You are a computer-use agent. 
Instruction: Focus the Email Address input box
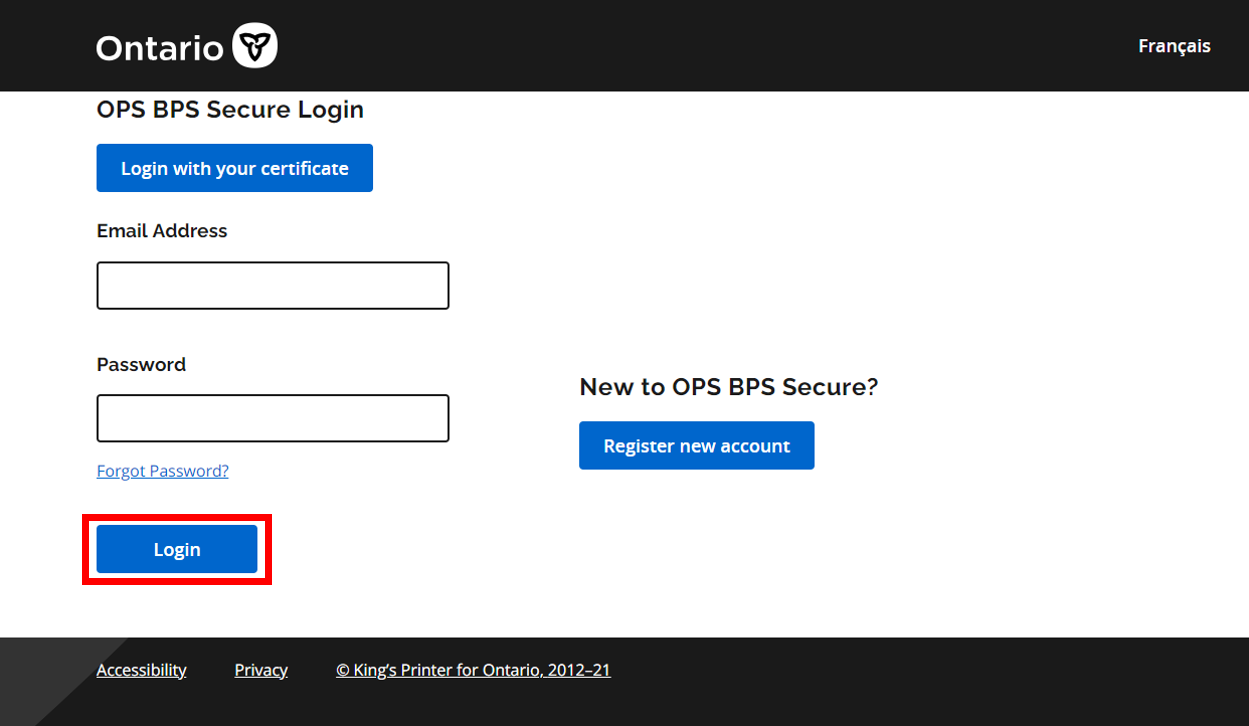(272, 286)
